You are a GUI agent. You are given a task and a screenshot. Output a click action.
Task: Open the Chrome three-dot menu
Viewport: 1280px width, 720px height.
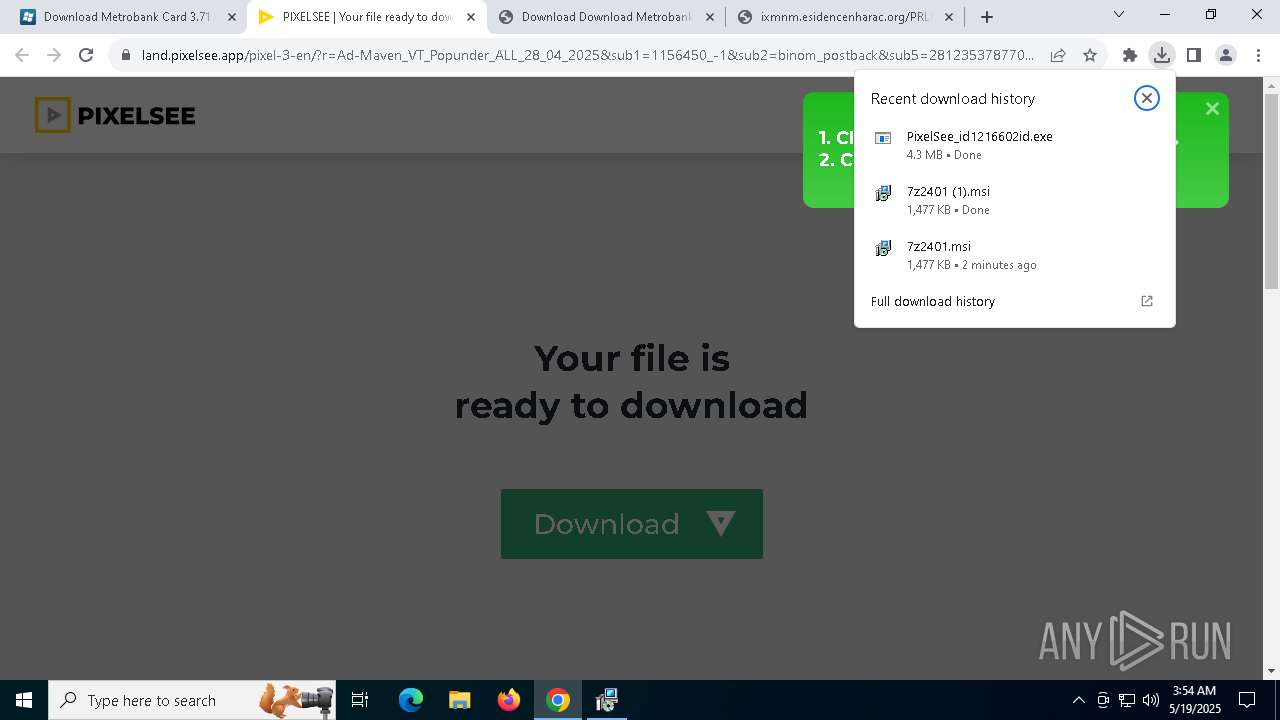click(x=1258, y=55)
